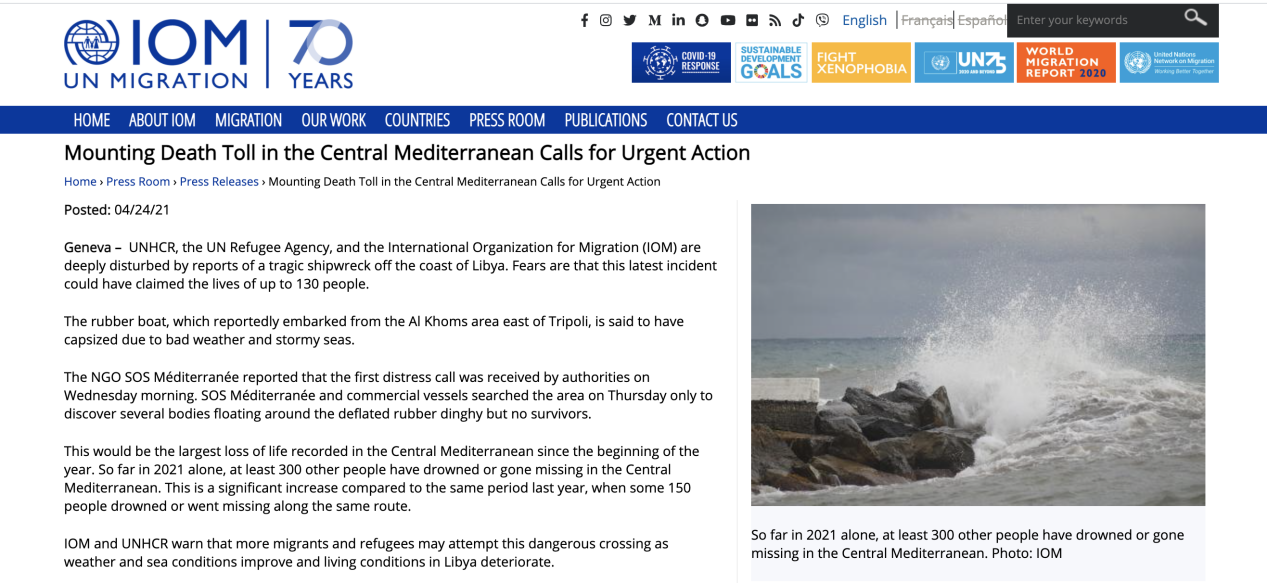Select Français language option
The width and height of the screenshot is (1267, 583).
(x=926, y=20)
